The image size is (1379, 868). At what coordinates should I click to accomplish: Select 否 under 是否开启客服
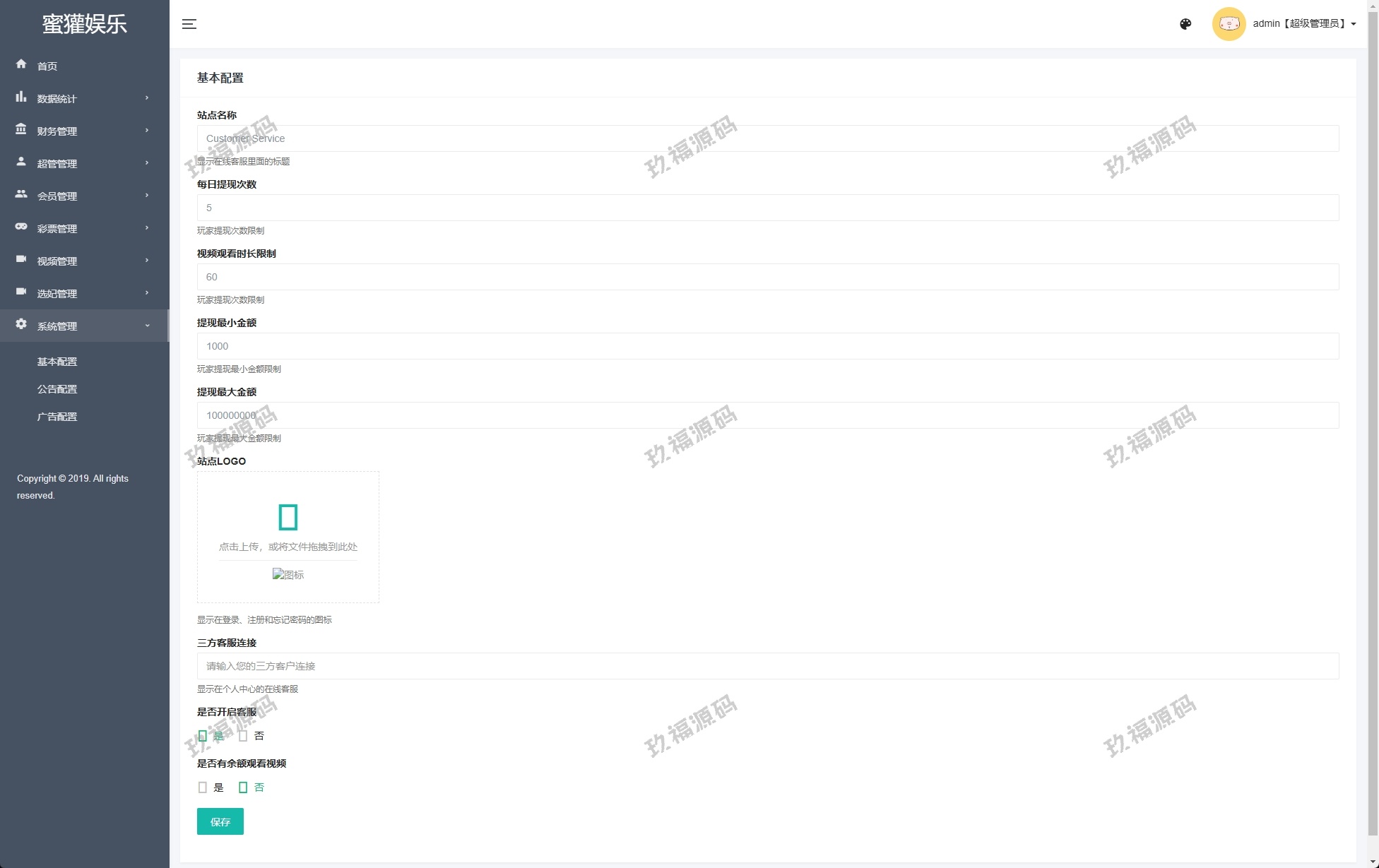tap(243, 736)
